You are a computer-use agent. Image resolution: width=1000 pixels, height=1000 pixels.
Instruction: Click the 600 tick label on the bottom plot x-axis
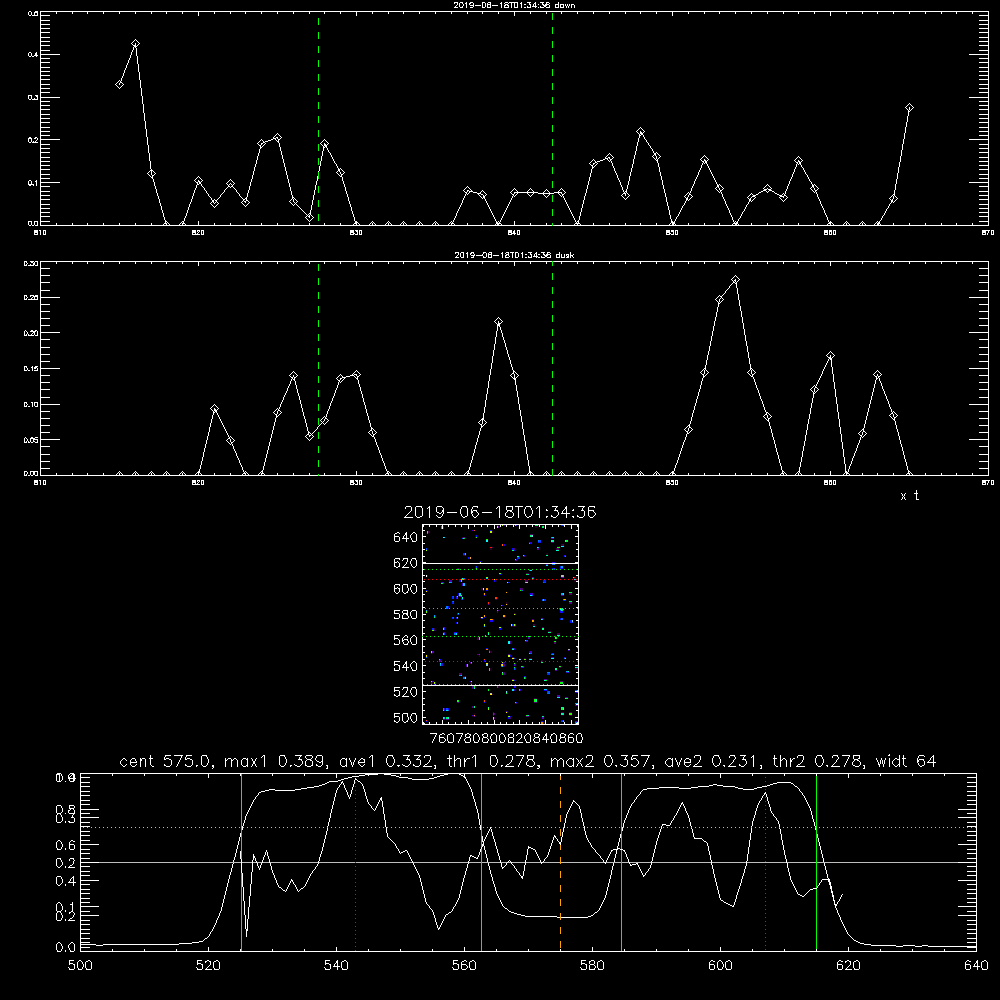point(720,966)
